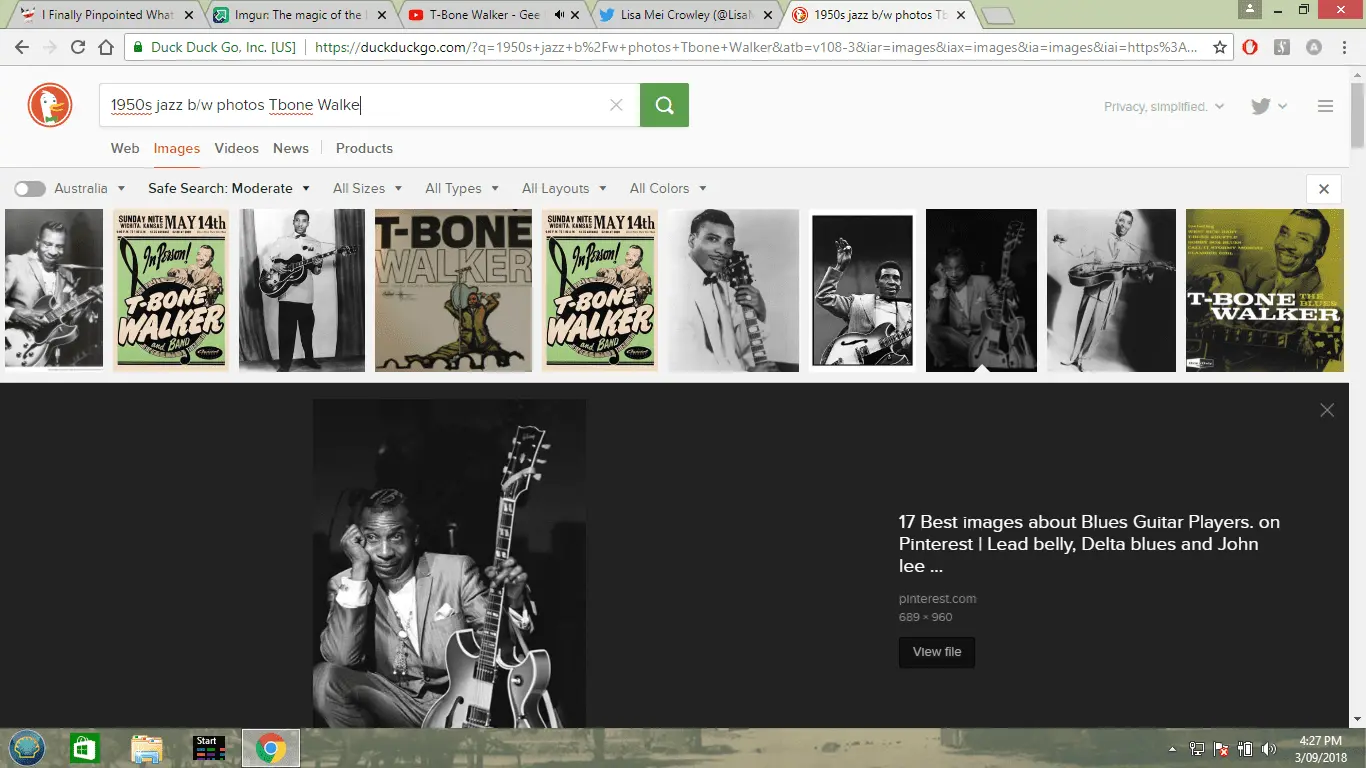Viewport: 1366px width, 768px height.
Task: Open the DuckDuckGo hamburger menu
Action: coord(1325,106)
